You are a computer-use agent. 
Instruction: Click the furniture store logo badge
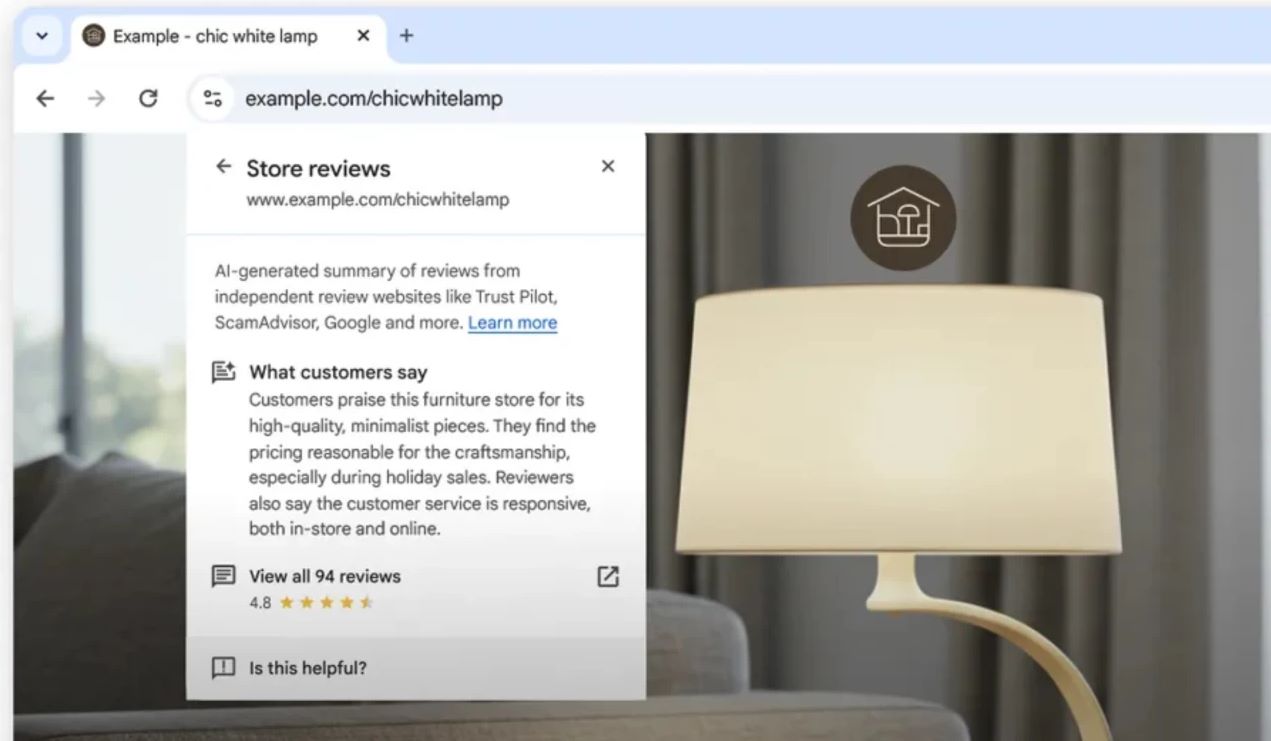click(903, 217)
